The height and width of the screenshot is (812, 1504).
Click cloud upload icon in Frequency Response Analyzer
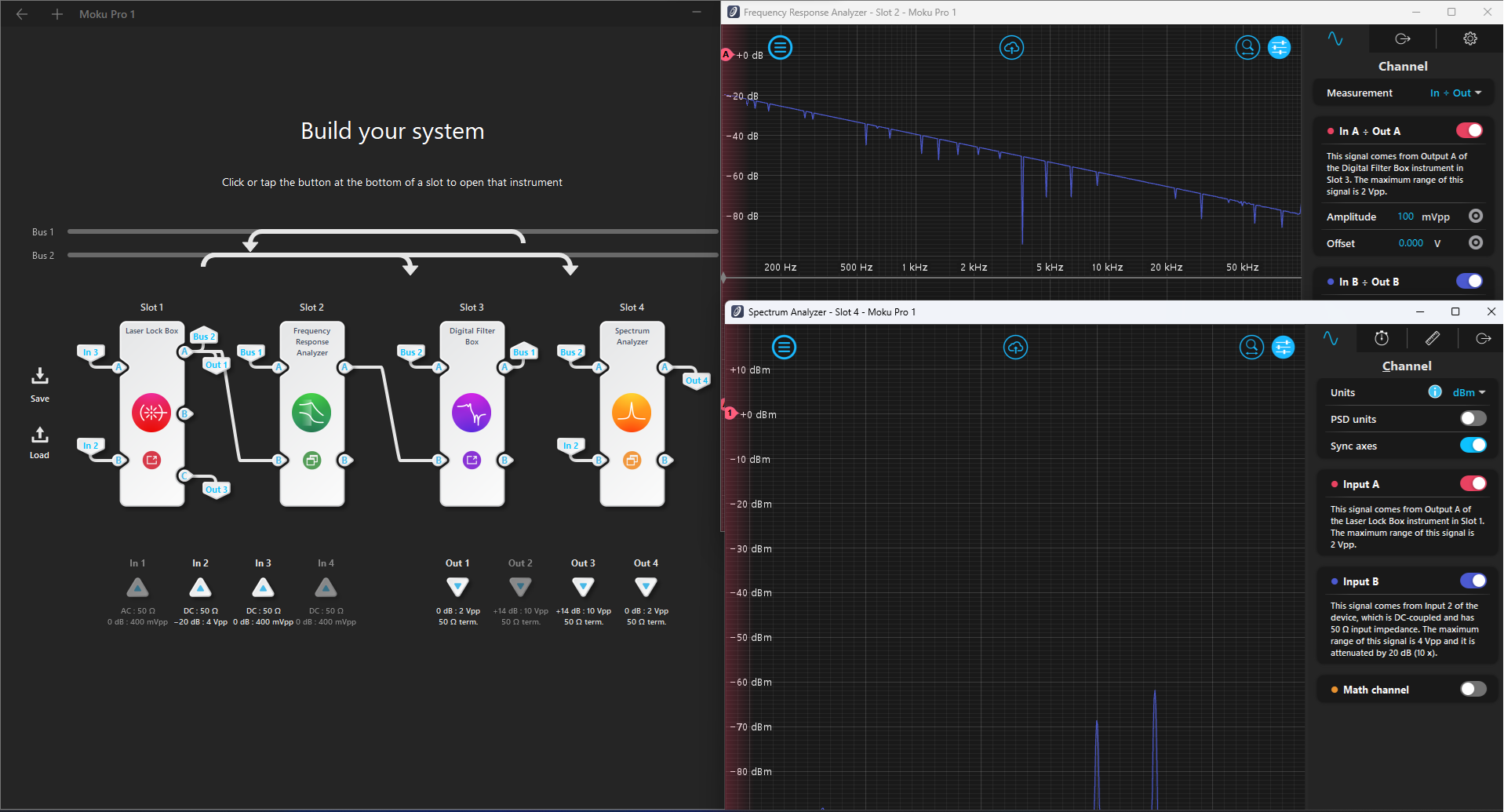click(x=1011, y=48)
